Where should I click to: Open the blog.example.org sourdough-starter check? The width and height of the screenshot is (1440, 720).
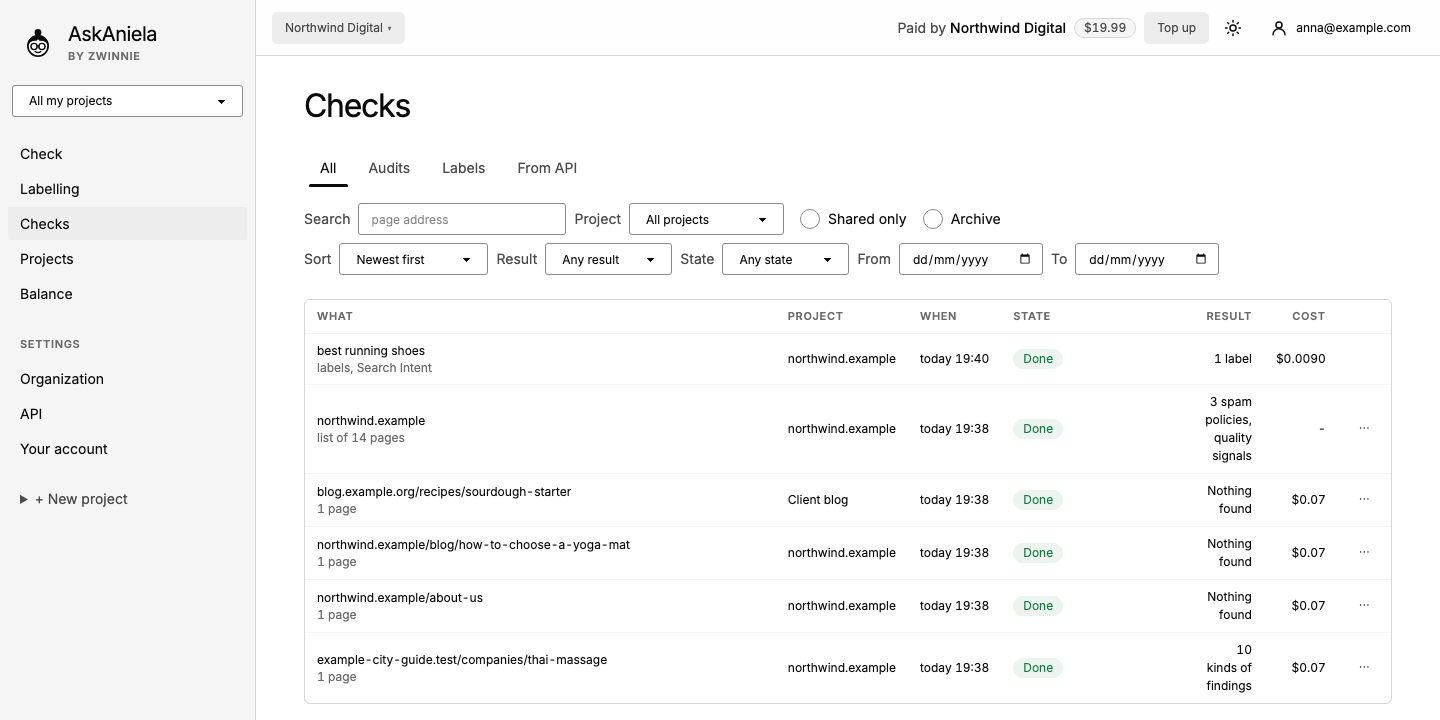coord(444,492)
